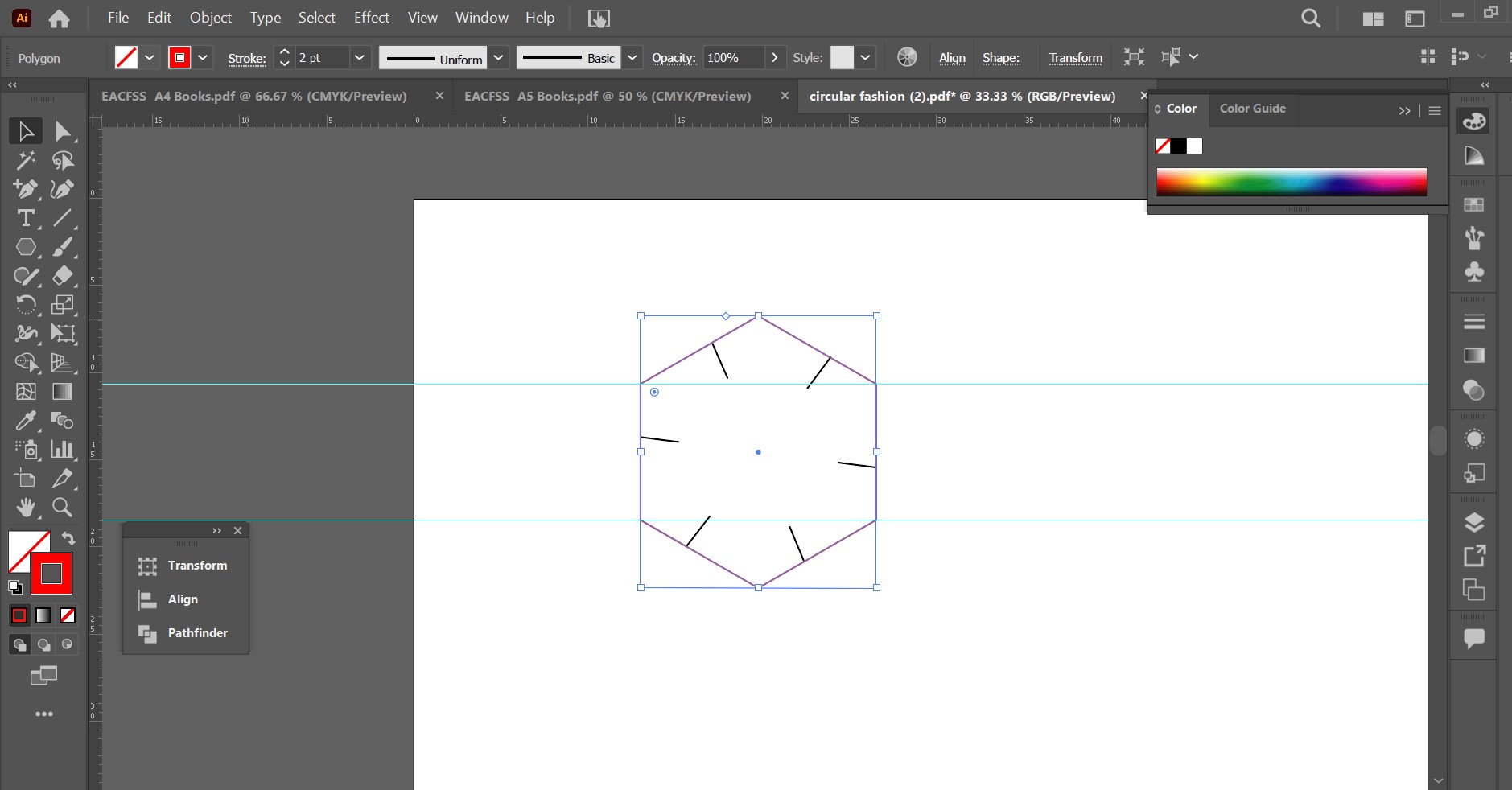Pick the Paintbrush tool
This screenshot has width=1512, height=790.
point(62,247)
